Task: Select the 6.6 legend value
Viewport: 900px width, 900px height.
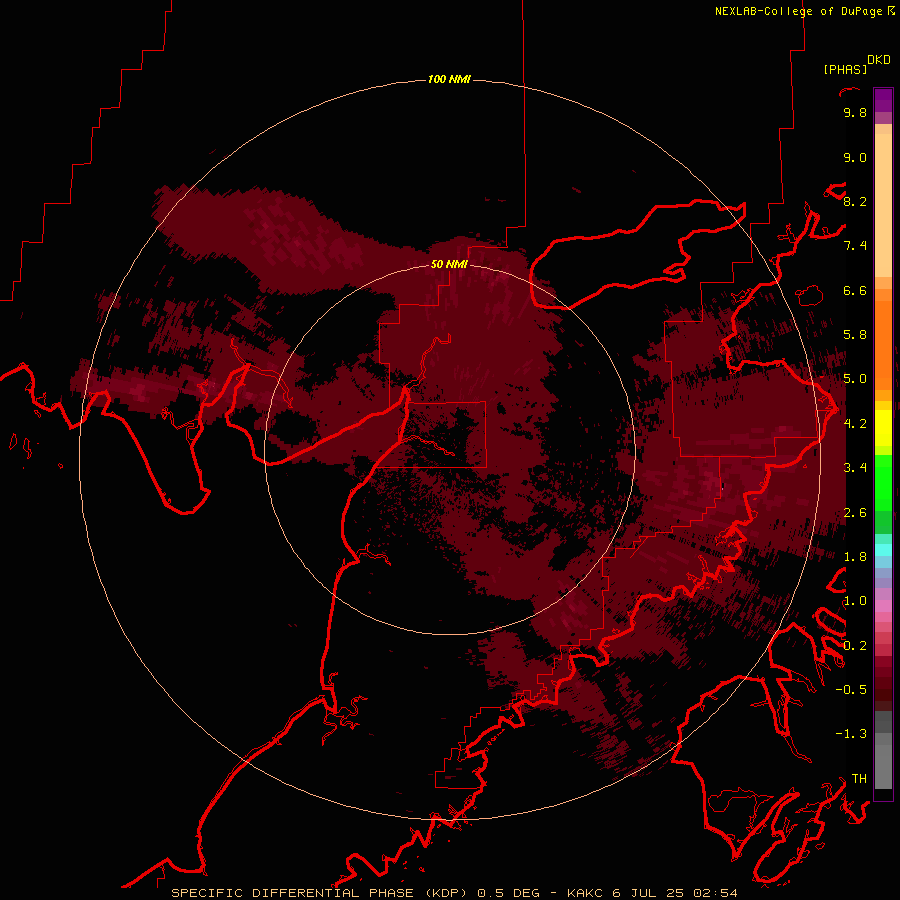Action: (x=855, y=290)
